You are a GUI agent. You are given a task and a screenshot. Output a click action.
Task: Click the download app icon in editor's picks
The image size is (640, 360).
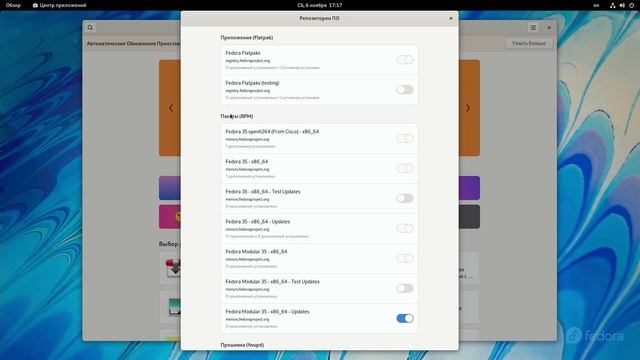pyautogui.click(x=173, y=268)
